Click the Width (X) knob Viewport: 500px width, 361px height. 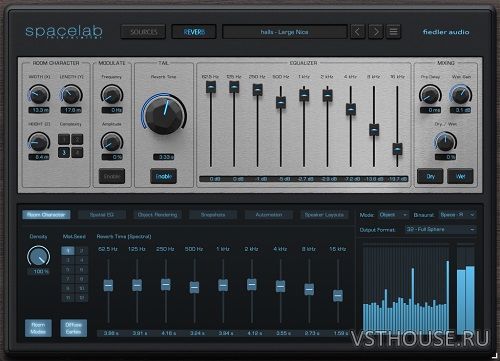pos(39,94)
